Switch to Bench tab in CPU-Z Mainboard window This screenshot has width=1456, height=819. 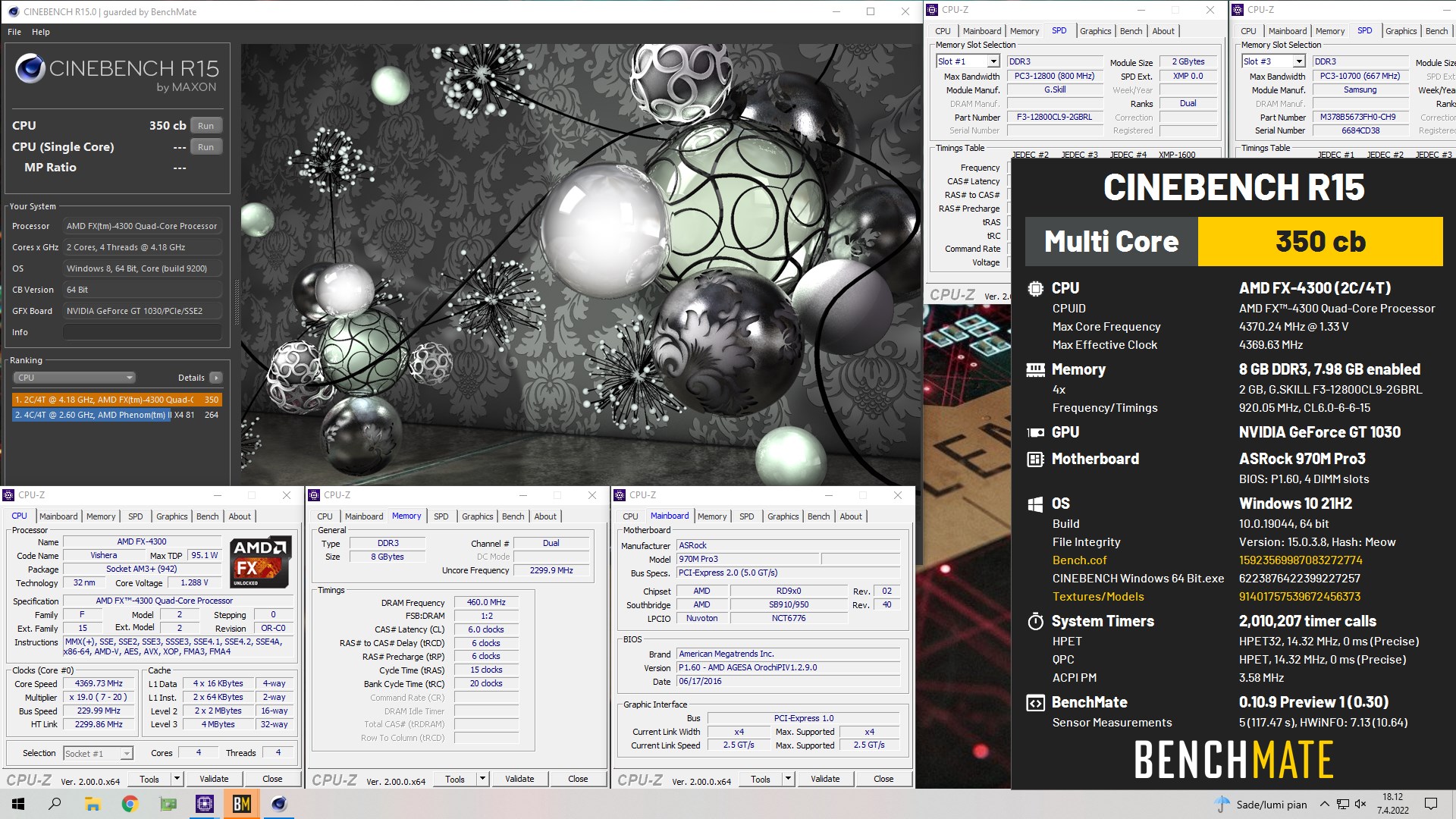click(x=818, y=516)
